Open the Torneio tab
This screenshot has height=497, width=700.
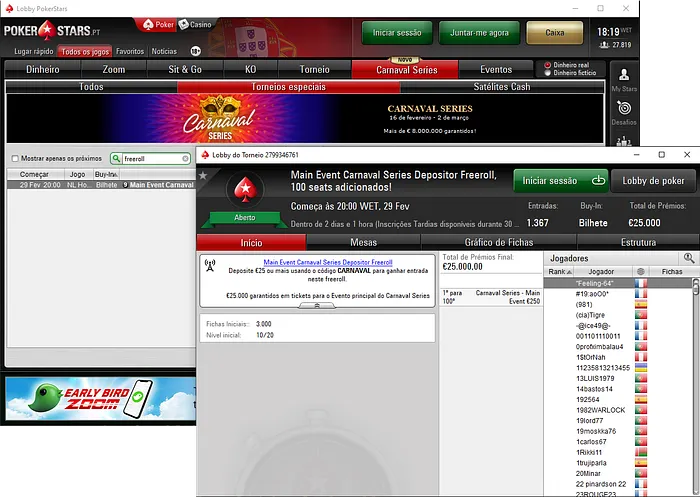click(x=315, y=69)
